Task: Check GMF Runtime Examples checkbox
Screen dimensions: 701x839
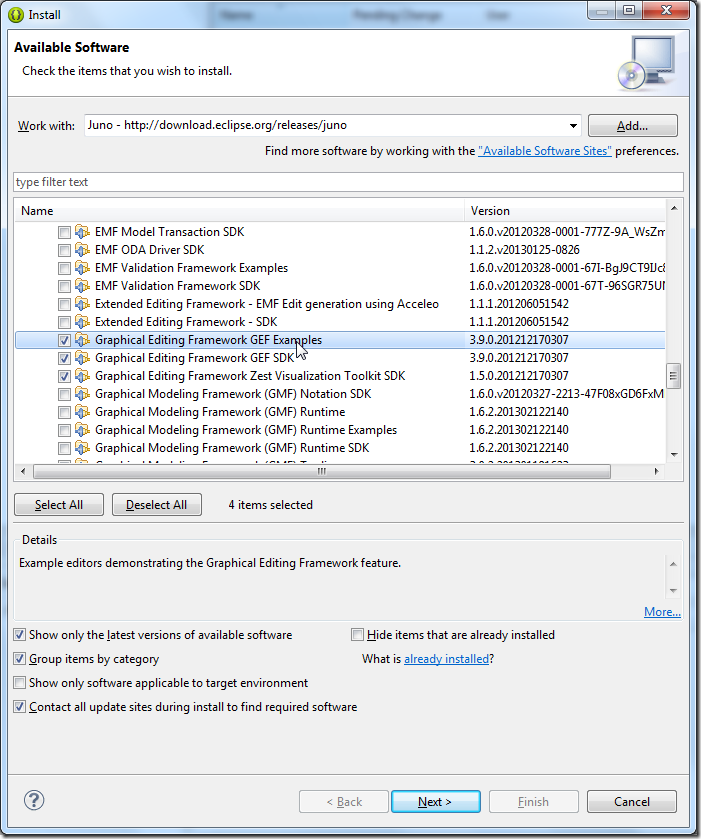Action: [x=64, y=430]
